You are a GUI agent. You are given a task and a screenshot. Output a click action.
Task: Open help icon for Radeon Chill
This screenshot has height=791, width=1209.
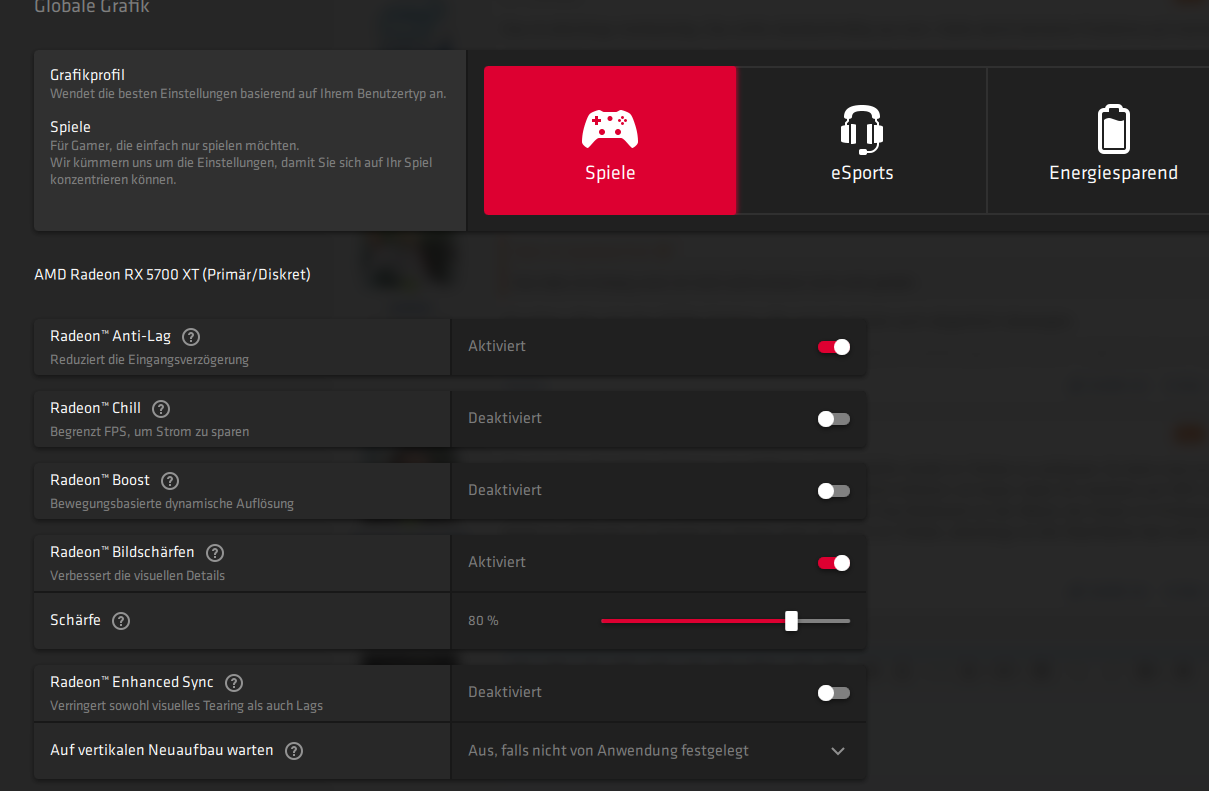pyautogui.click(x=161, y=409)
